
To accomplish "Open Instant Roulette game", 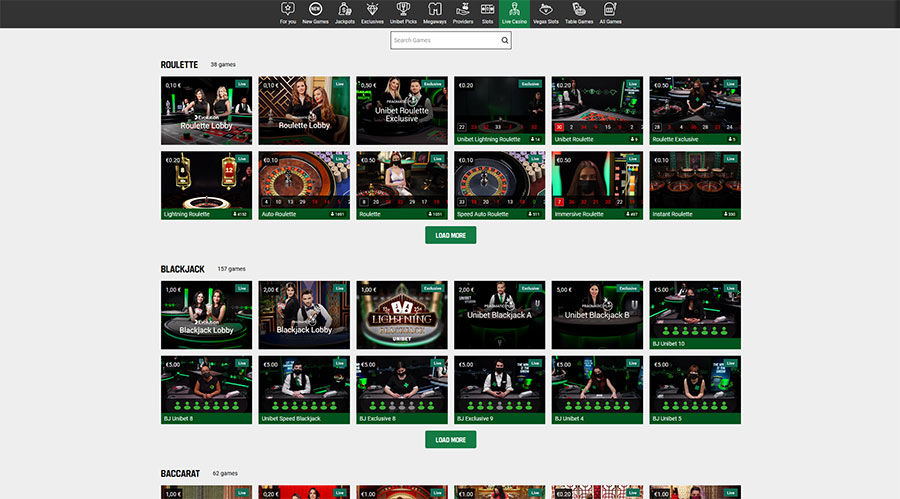I will coord(695,185).
